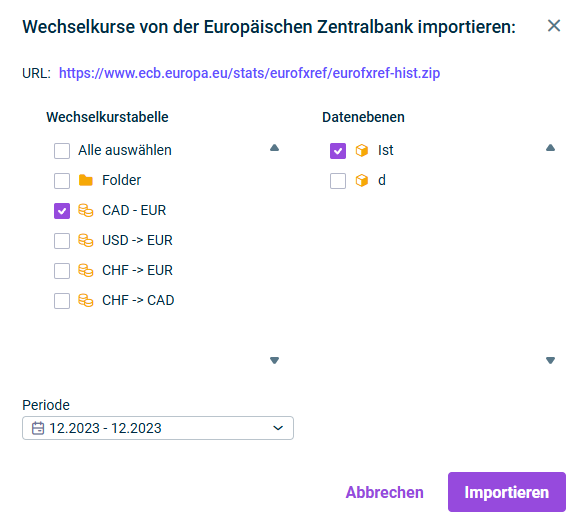Enable the USD -> EUR checkbox
Viewport: 588px width, 524px height.
click(x=62, y=241)
